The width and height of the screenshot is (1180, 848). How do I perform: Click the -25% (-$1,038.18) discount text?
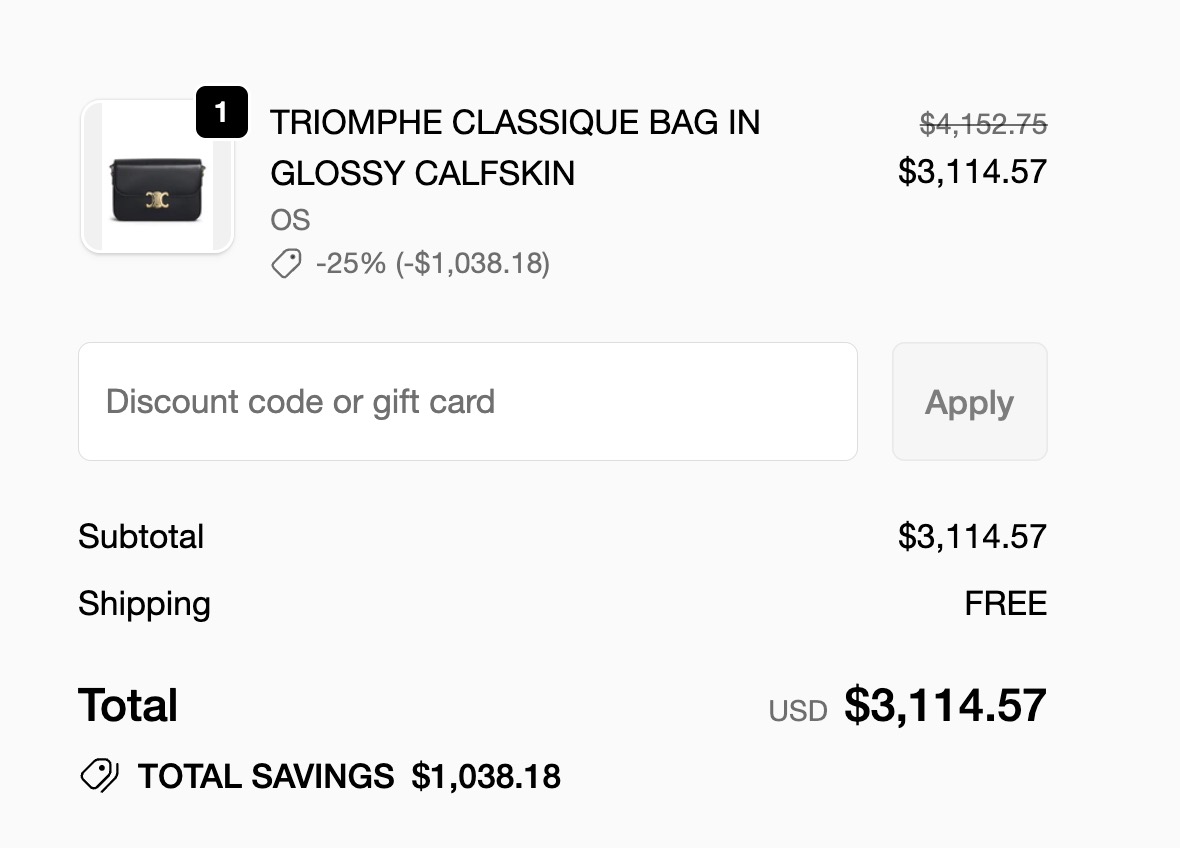pos(432,264)
